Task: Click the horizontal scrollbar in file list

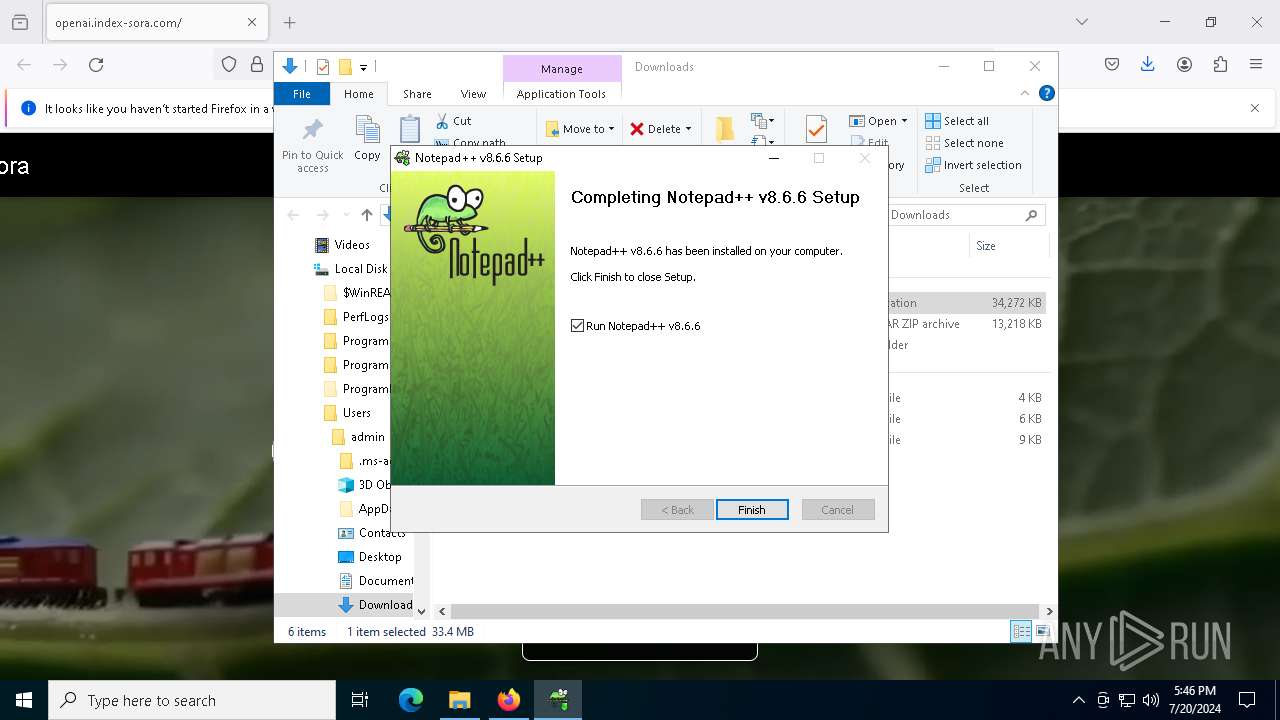Action: 745,611
